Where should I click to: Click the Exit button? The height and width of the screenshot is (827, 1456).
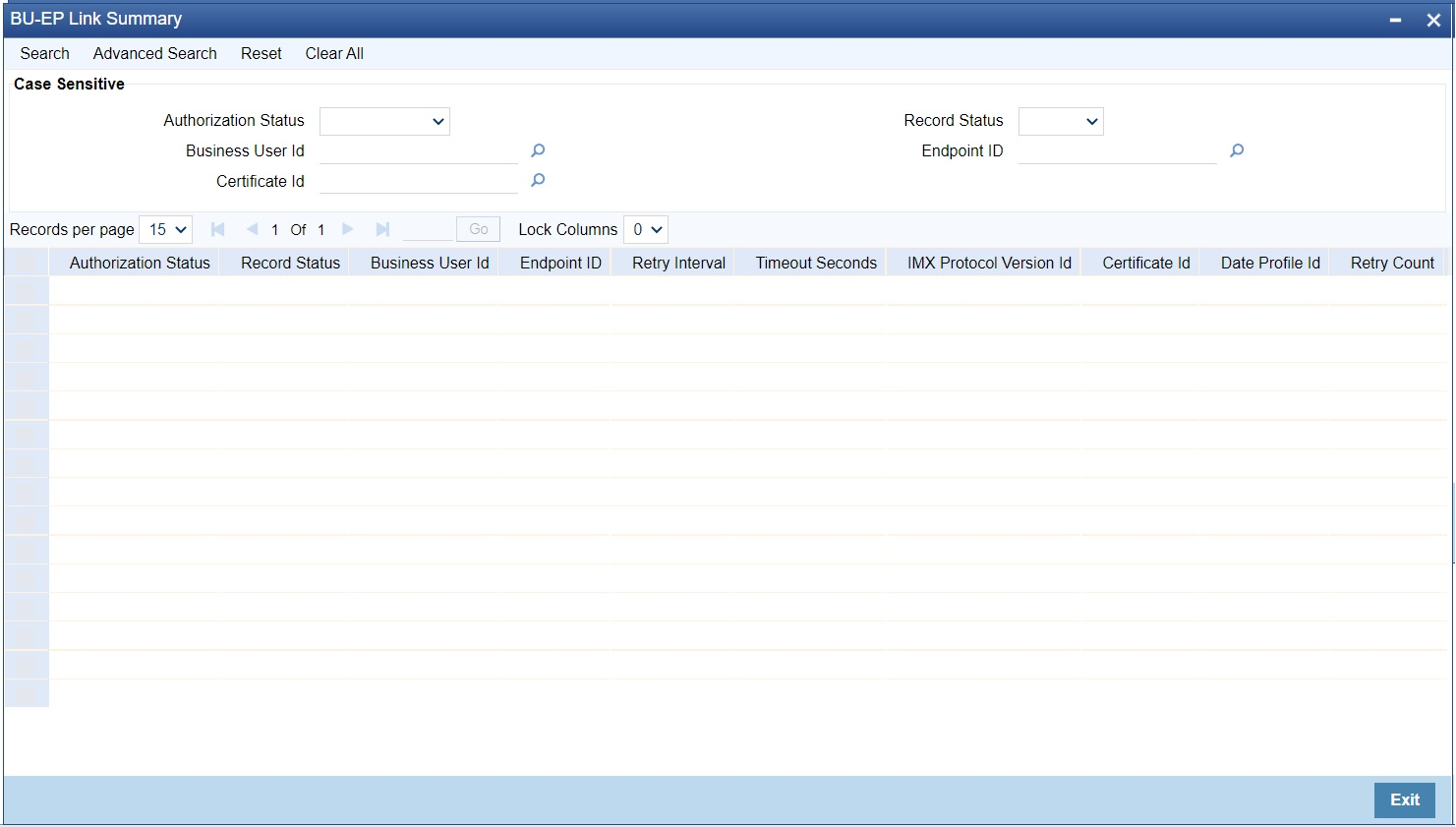coord(1404,799)
